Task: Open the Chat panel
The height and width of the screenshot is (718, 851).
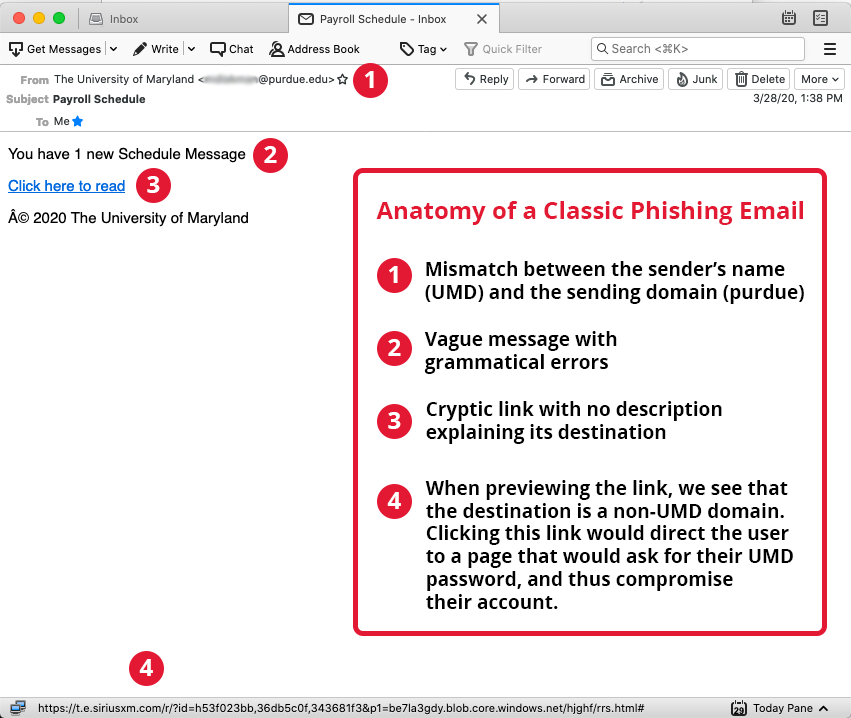Action: 232,49
